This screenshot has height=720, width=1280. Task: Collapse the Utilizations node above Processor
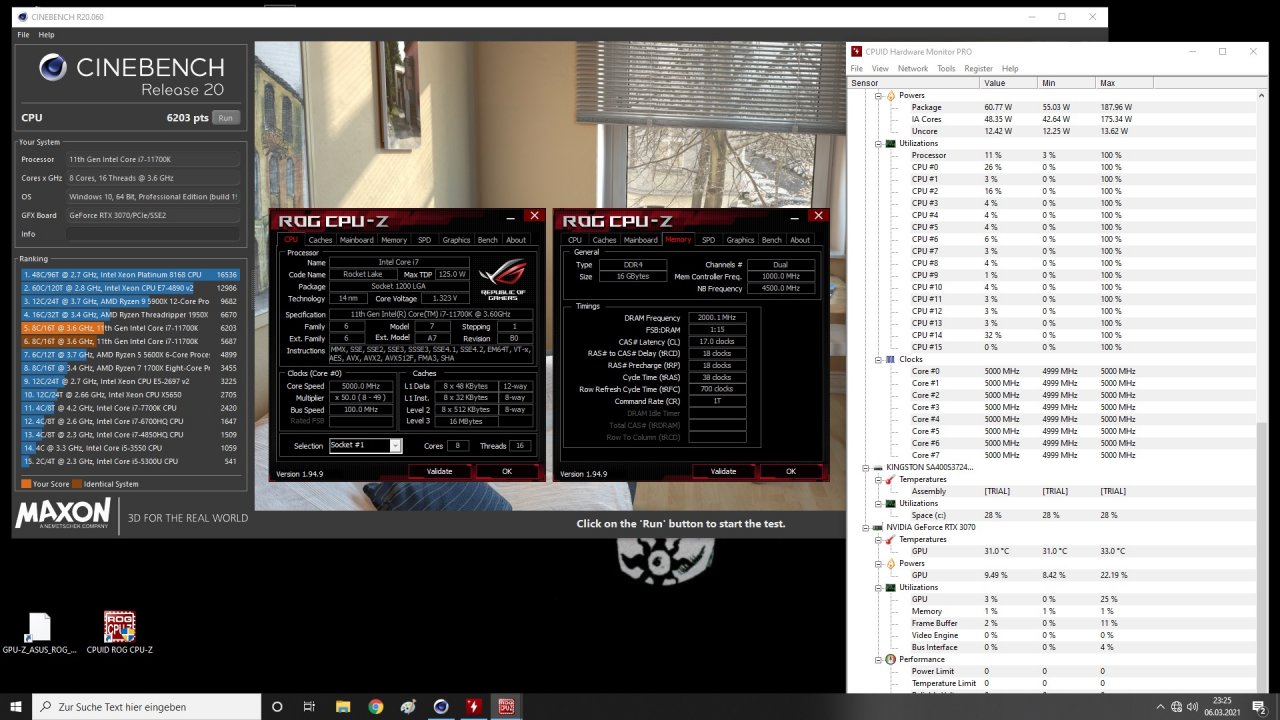(x=878, y=143)
